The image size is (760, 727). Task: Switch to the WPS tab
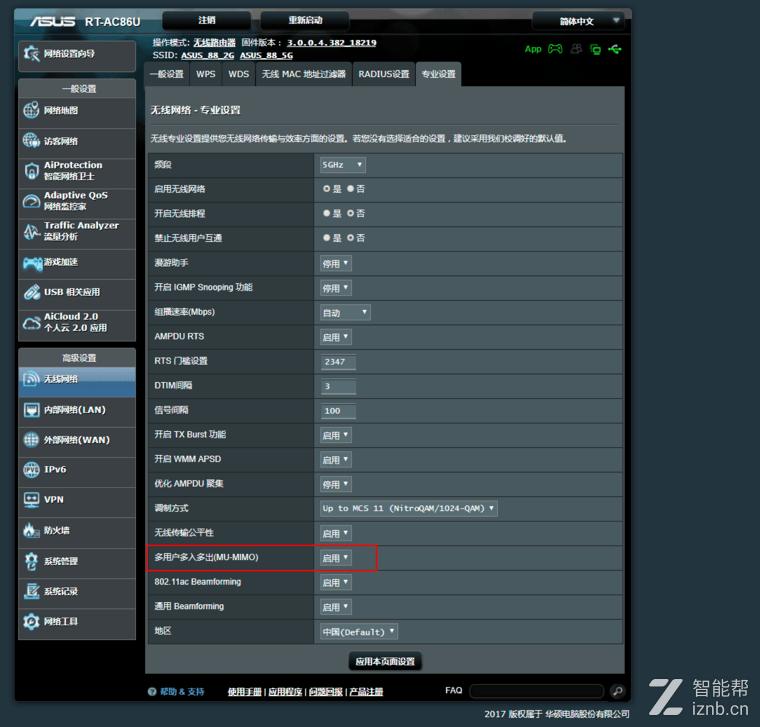point(205,74)
